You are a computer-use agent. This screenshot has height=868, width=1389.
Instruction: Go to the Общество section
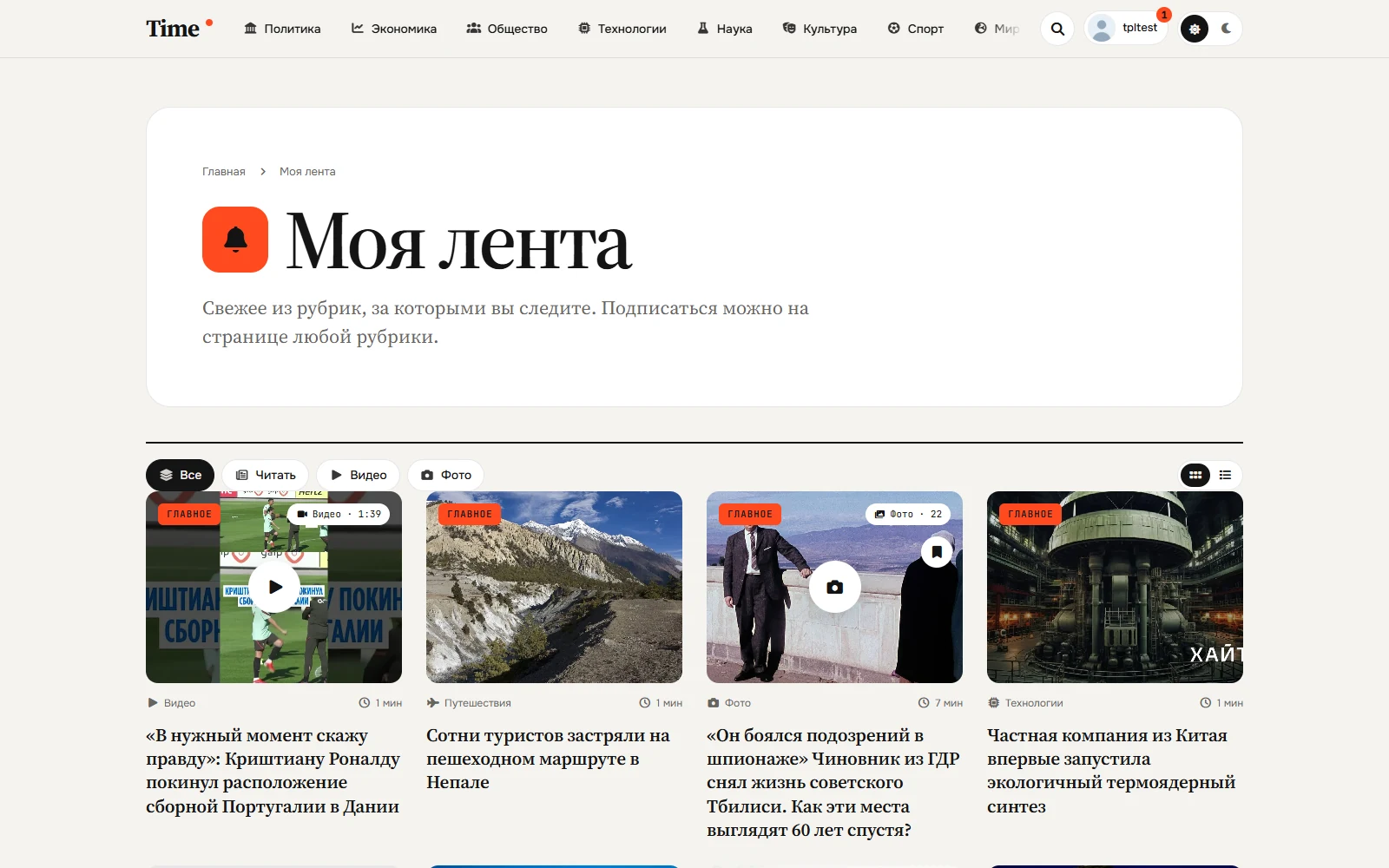pos(507,29)
